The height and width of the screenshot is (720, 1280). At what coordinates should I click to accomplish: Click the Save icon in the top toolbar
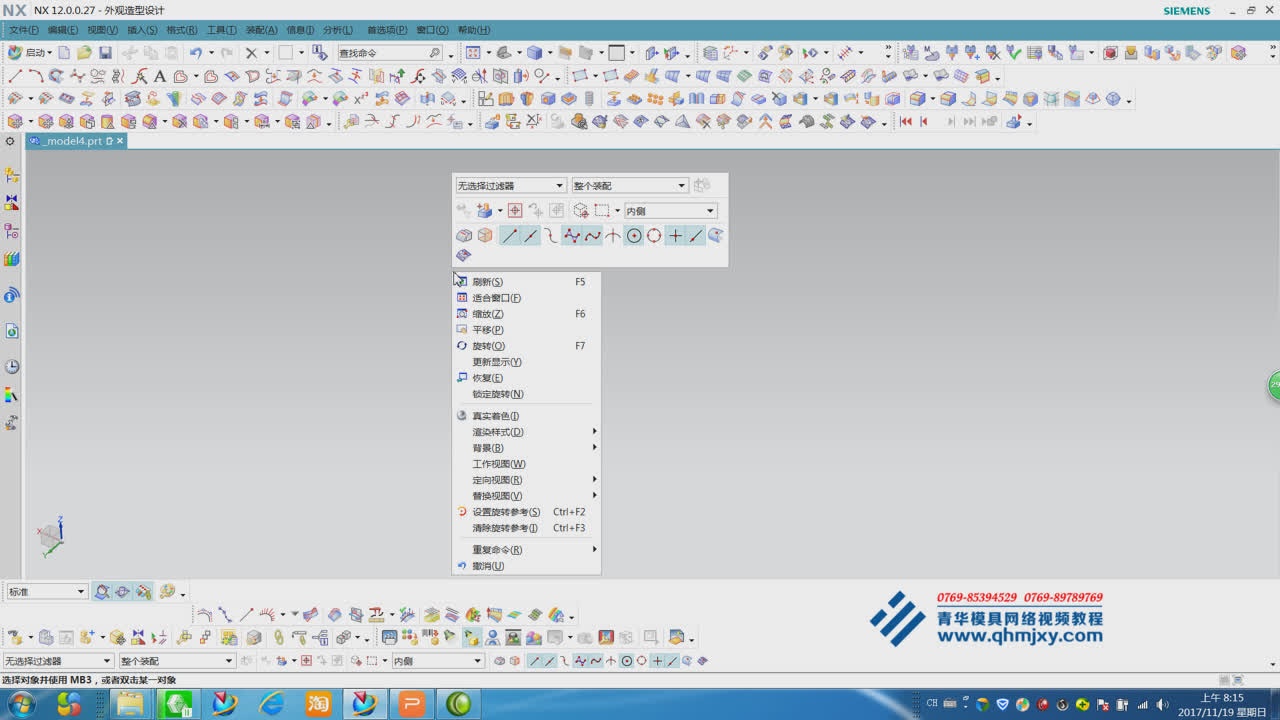[x=105, y=53]
